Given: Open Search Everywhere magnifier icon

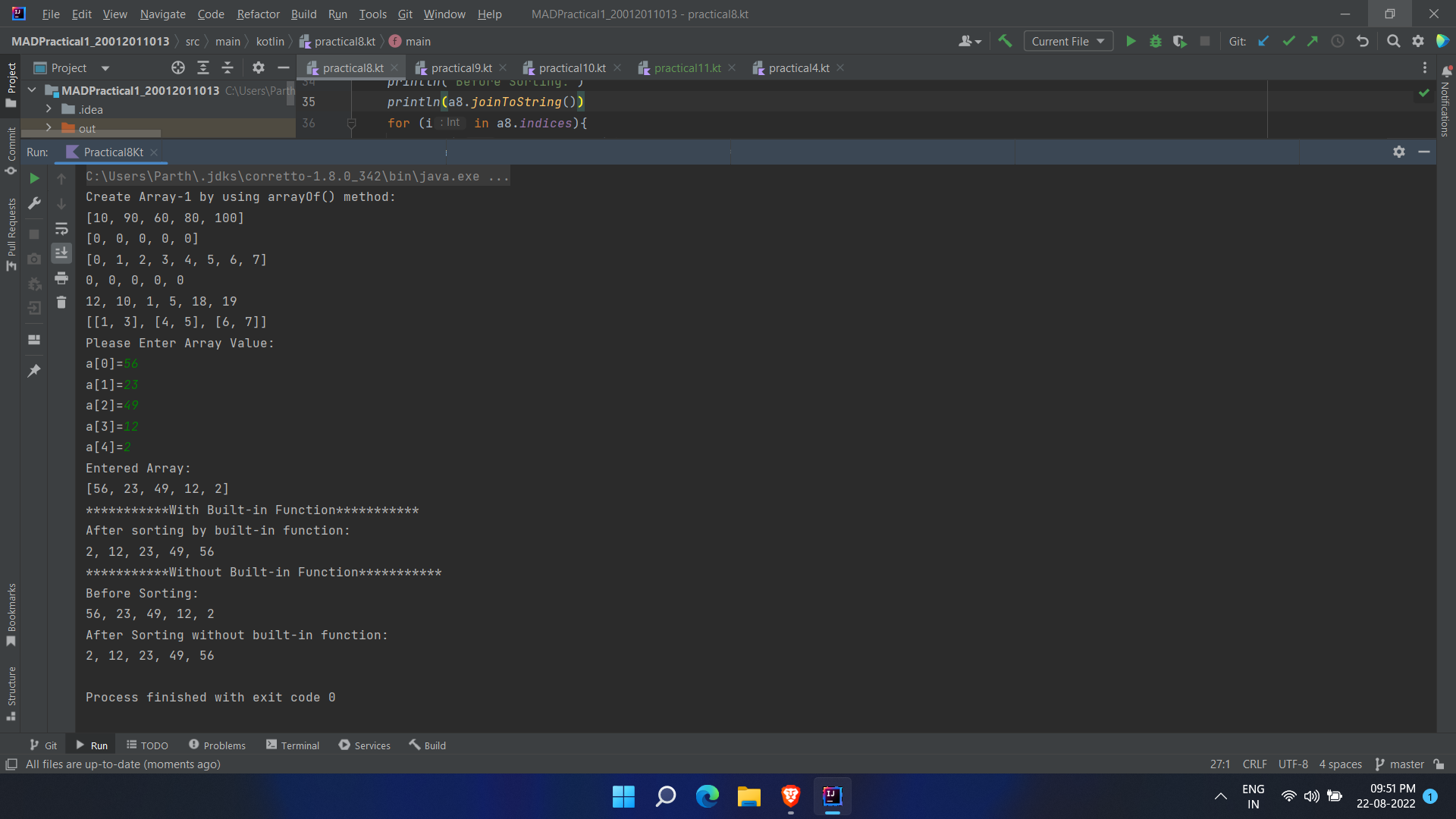Looking at the screenshot, I should 1393,42.
